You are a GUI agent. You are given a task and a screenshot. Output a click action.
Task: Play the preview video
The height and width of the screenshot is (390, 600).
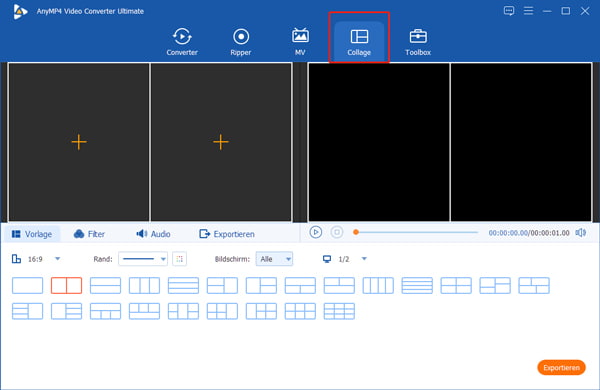coord(316,232)
